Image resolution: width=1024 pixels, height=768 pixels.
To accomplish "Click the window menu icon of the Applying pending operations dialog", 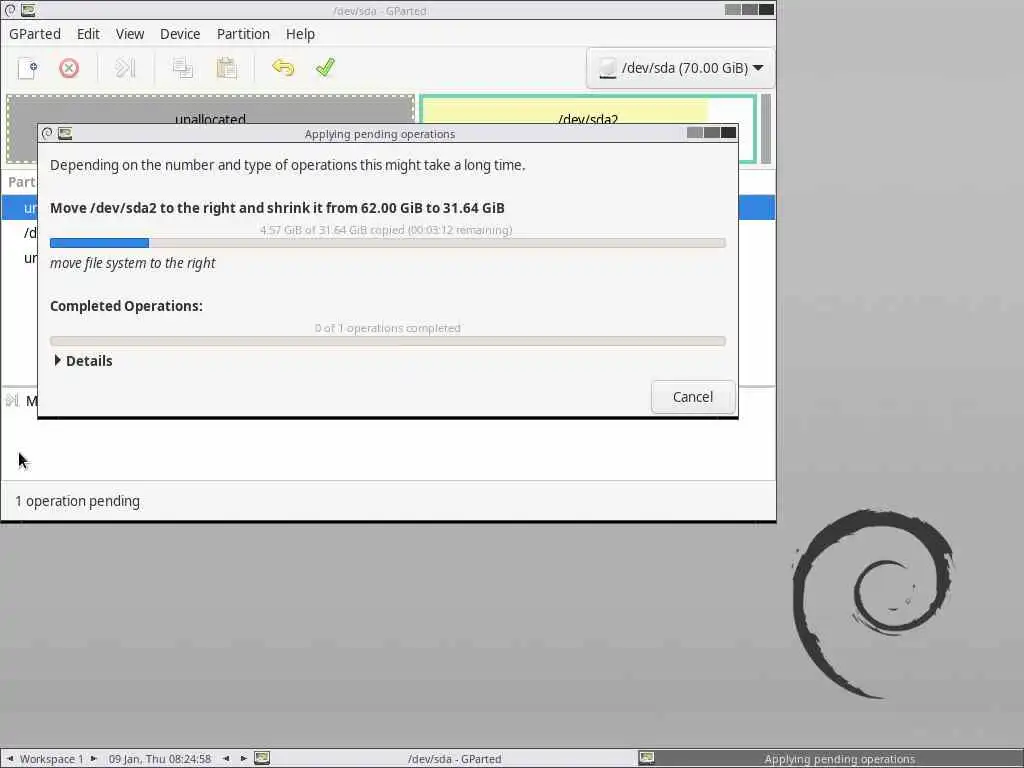I will point(47,133).
